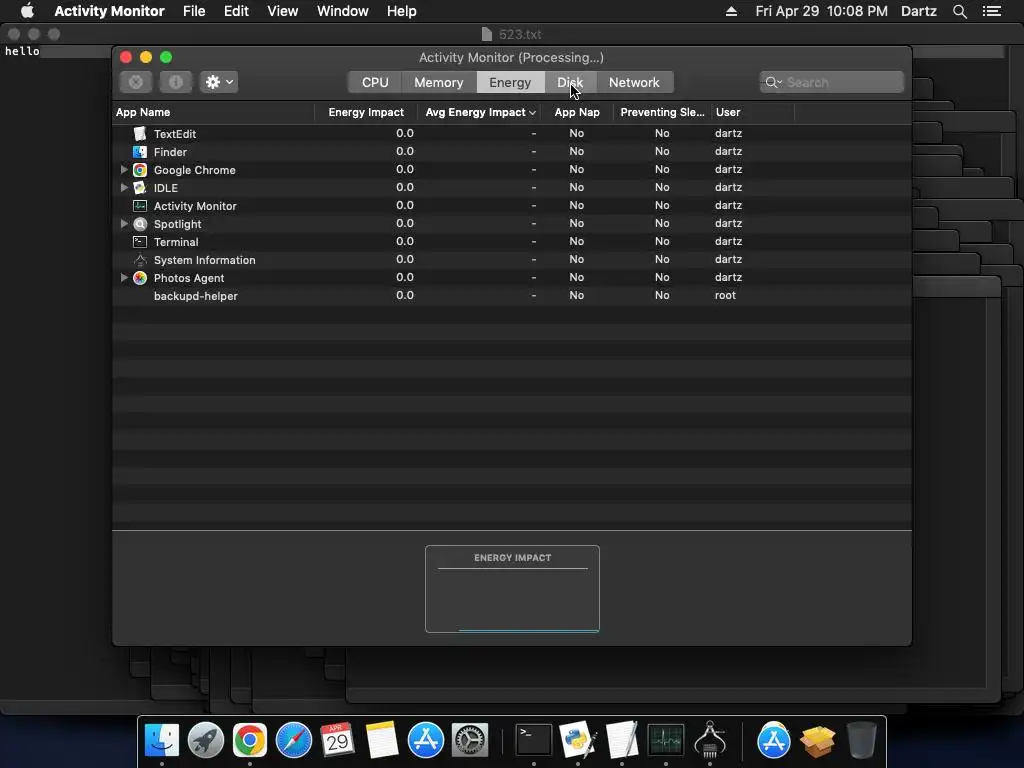Expand the Spotlight process row
Screen dimensions: 1024x768
click(124, 223)
